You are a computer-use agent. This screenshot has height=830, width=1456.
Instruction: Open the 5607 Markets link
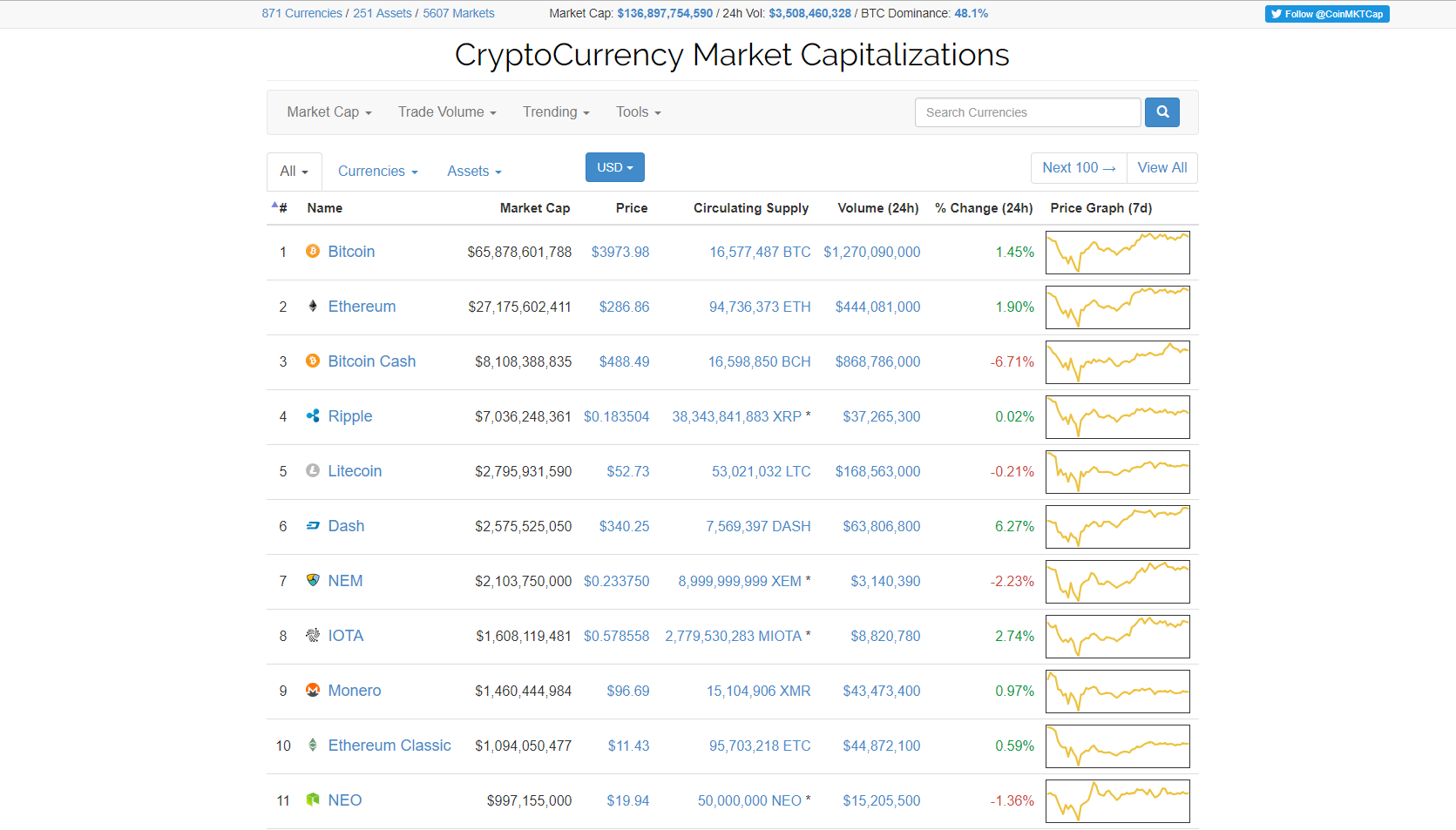click(x=458, y=13)
